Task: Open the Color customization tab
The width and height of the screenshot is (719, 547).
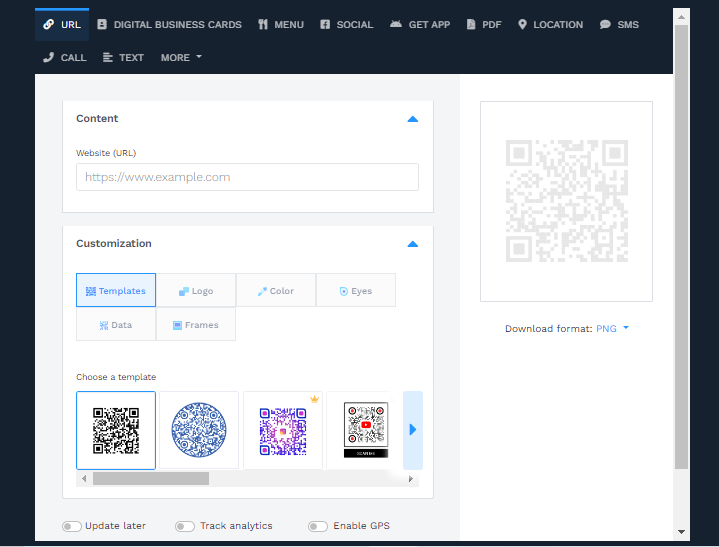Action: coord(276,290)
